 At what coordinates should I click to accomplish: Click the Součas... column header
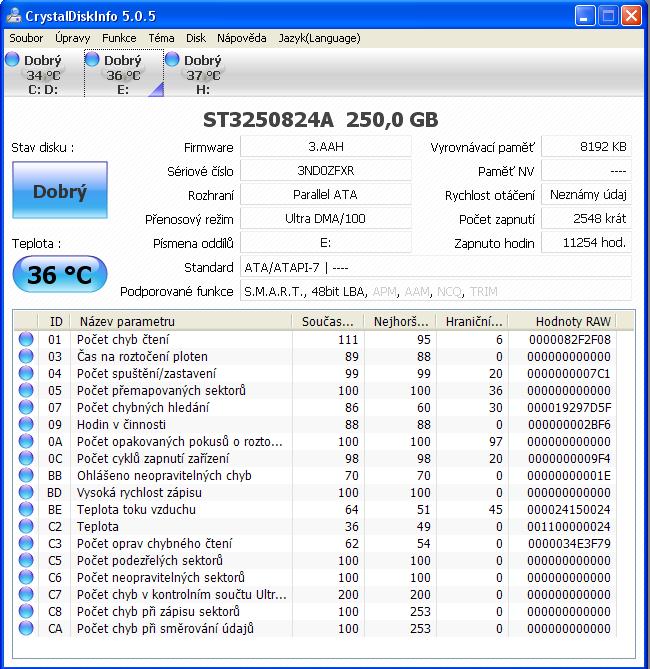pos(328,321)
